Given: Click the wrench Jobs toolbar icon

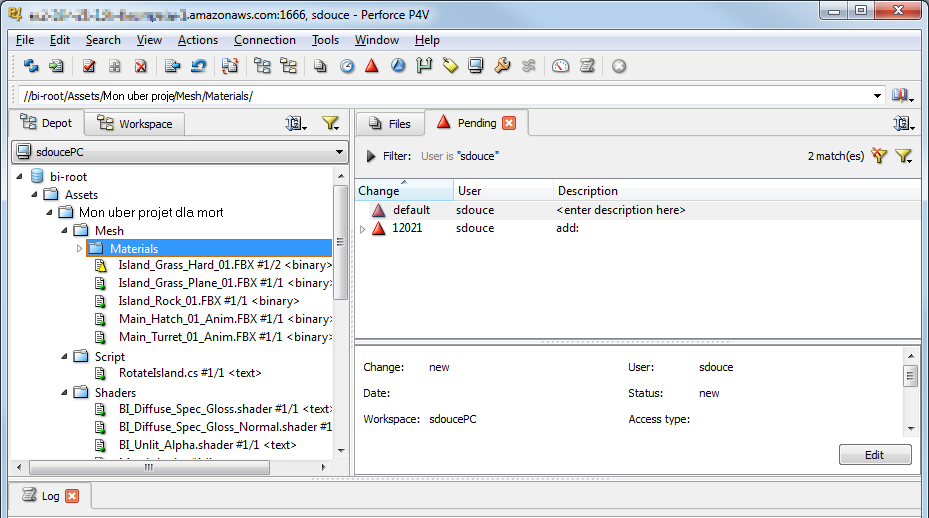Looking at the screenshot, I should [502, 66].
